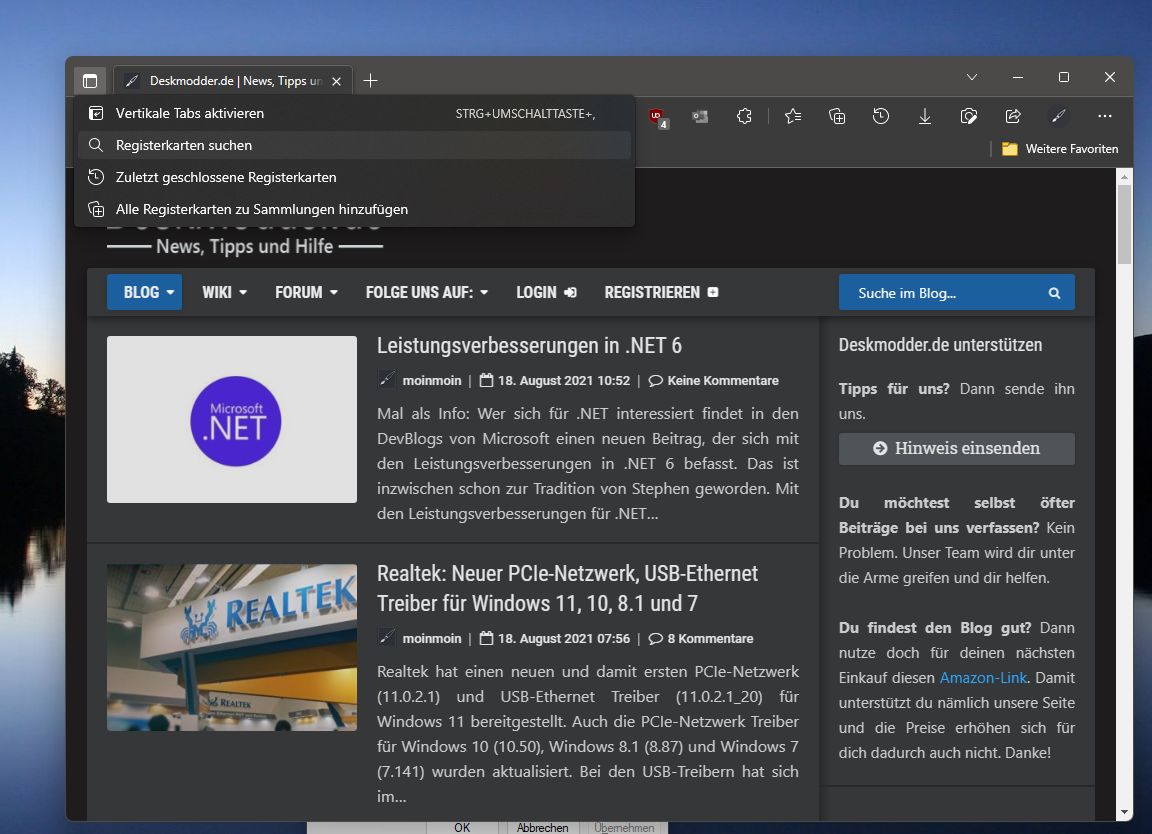The height and width of the screenshot is (834, 1152).
Task: Open the Keine Kommentare link
Action: [x=713, y=381]
